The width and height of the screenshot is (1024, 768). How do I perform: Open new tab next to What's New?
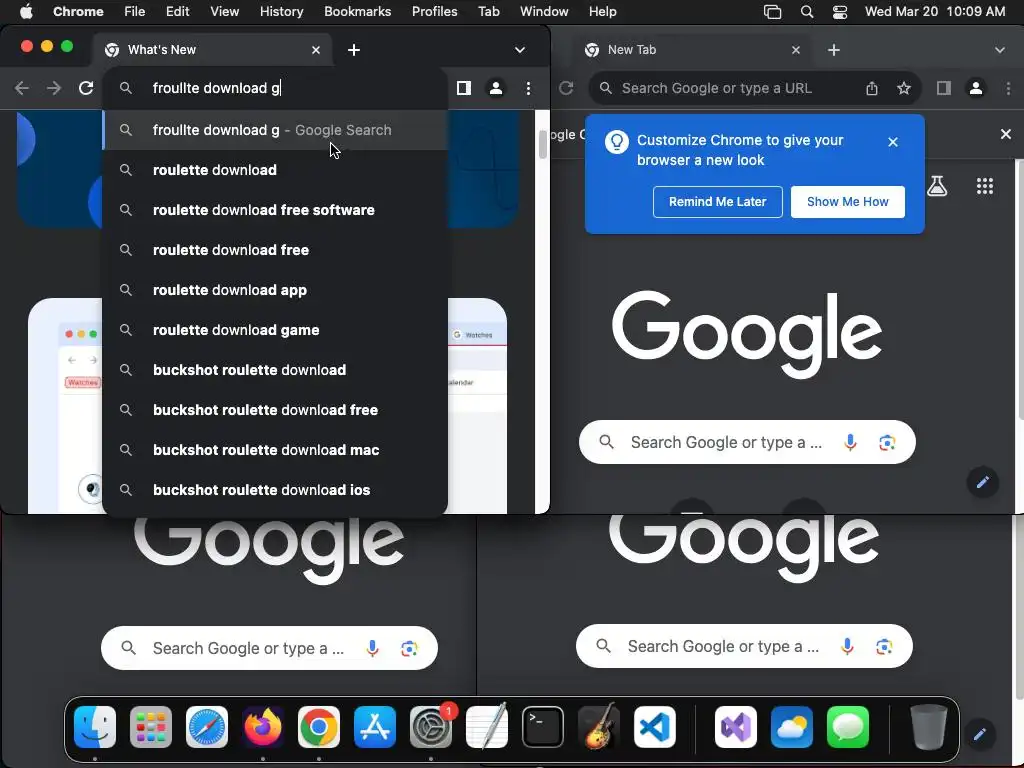pyautogui.click(x=354, y=50)
